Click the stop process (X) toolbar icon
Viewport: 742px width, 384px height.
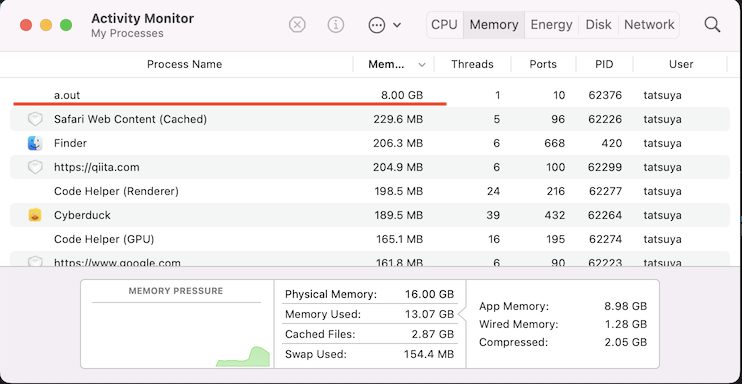tap(297, 25)
